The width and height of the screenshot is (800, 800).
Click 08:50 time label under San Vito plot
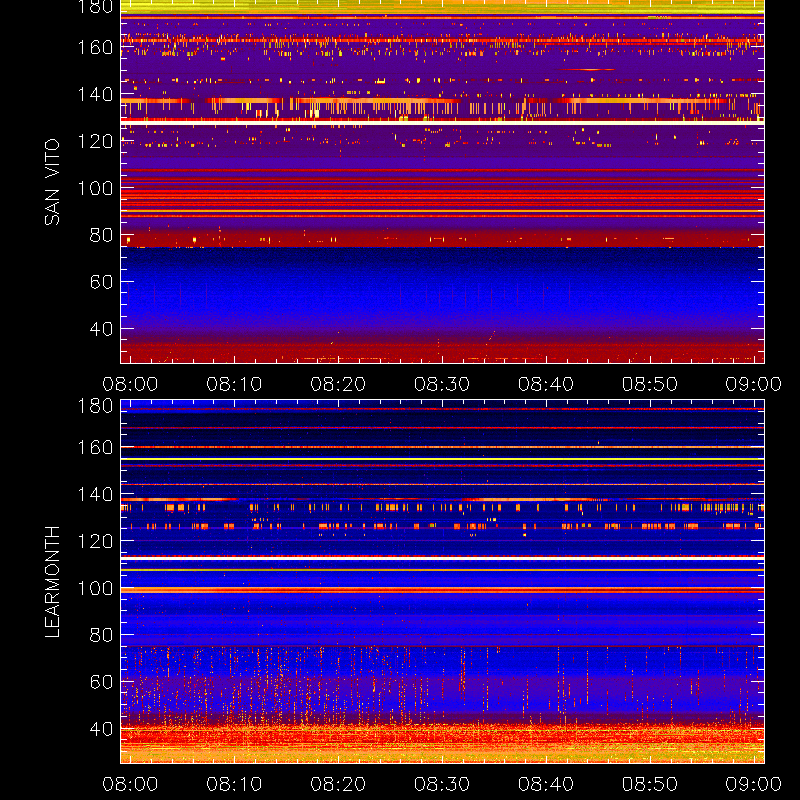click(650, 384)
